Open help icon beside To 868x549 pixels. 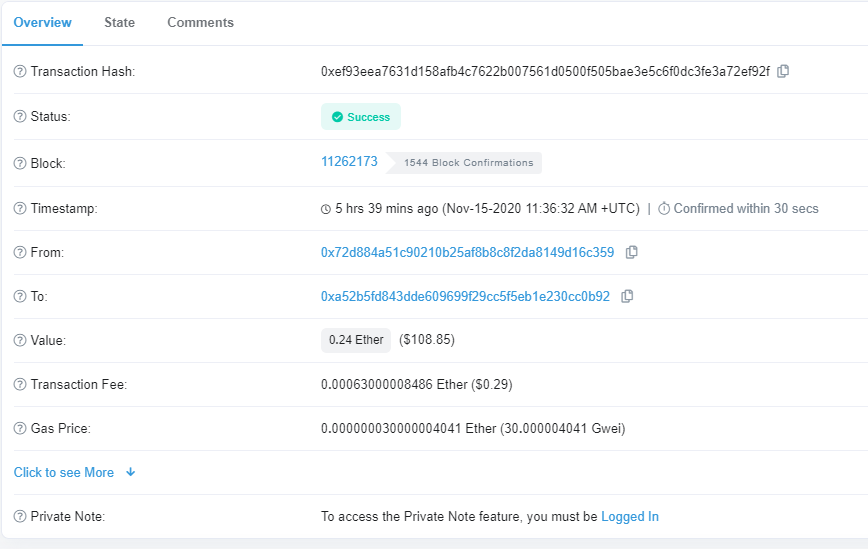(x=20, y=296)
